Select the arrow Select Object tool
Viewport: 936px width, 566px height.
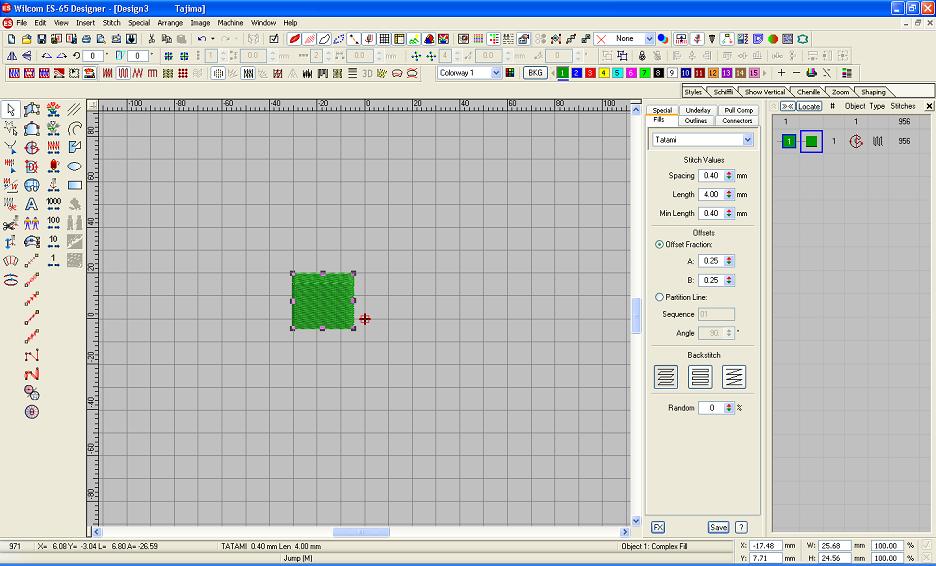tap(11, 109)
